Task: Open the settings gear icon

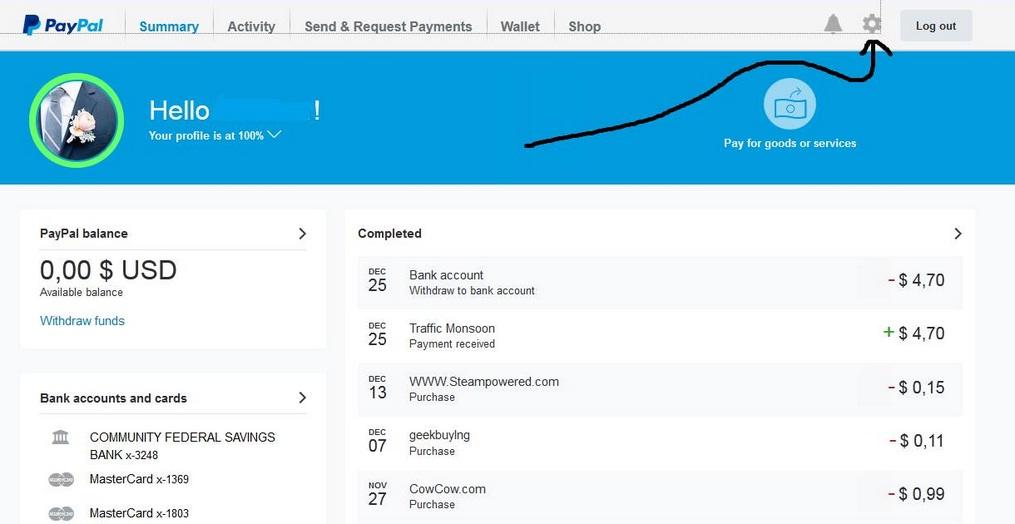Action: click(x=872, y=25)
